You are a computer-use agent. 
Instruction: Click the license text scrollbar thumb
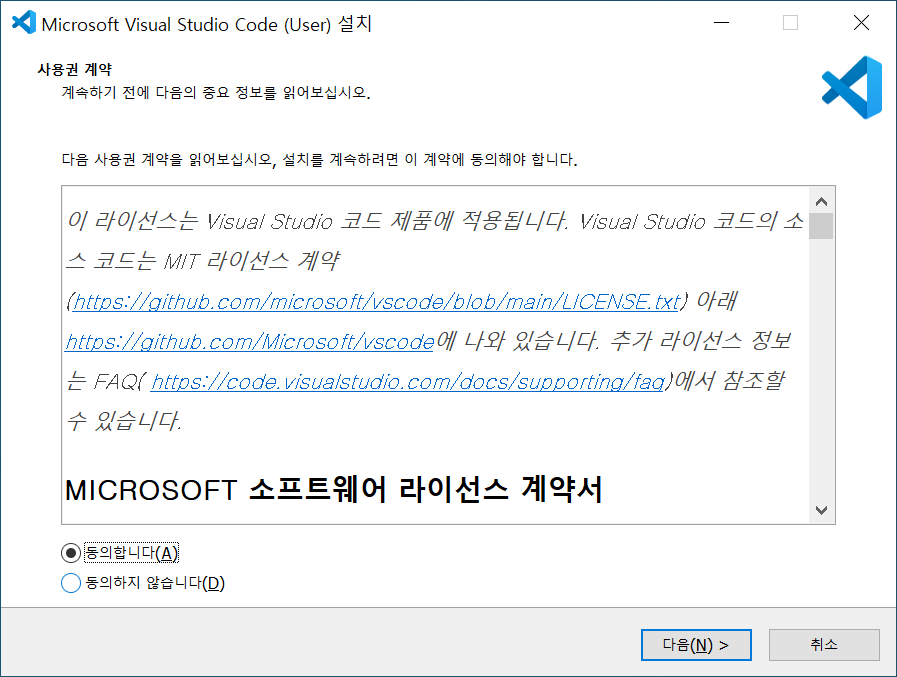coord(821,225)
